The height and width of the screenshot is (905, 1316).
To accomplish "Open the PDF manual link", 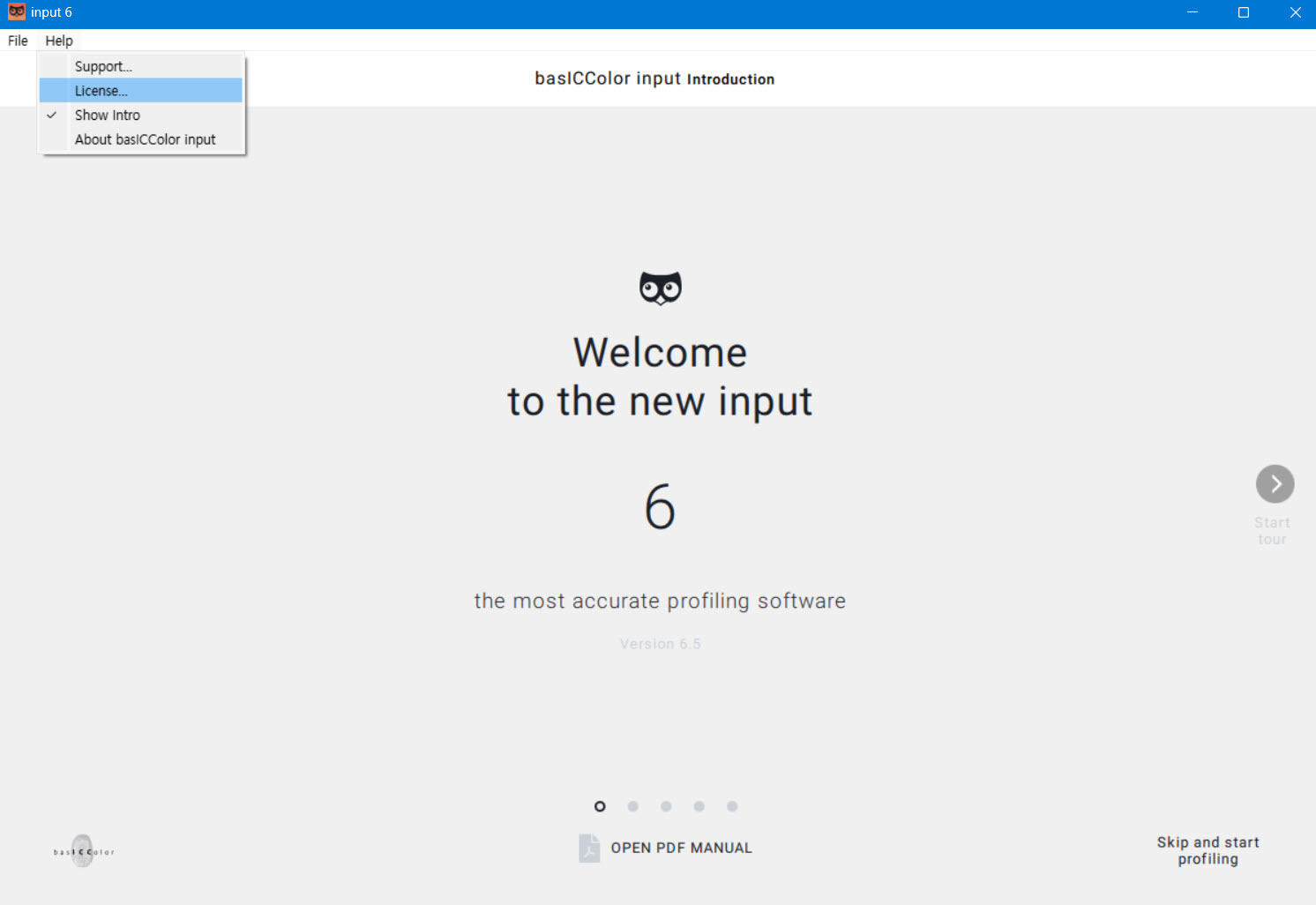I will 681,848.
